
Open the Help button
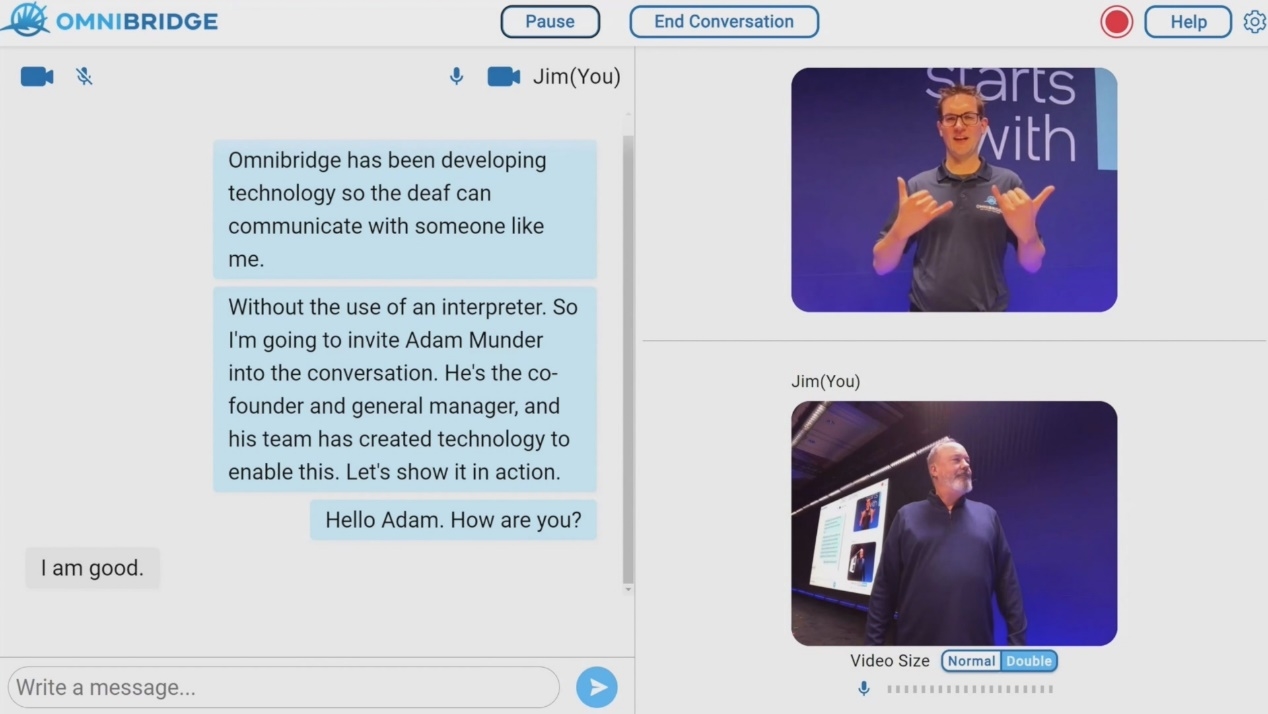click(x=1188, y=22)
